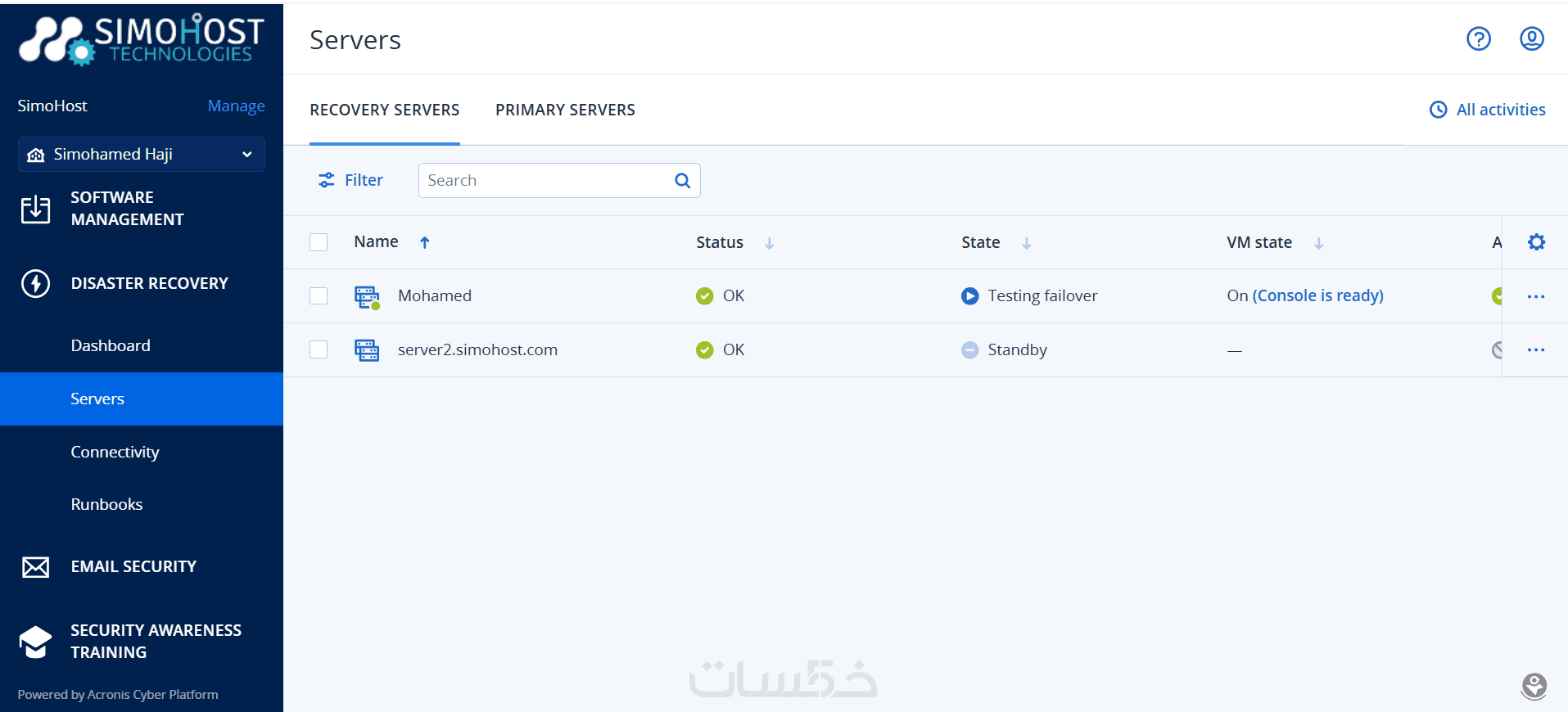The image size is (1568, 712).
Task: Click the State column header
Action: tap(980, 242)
